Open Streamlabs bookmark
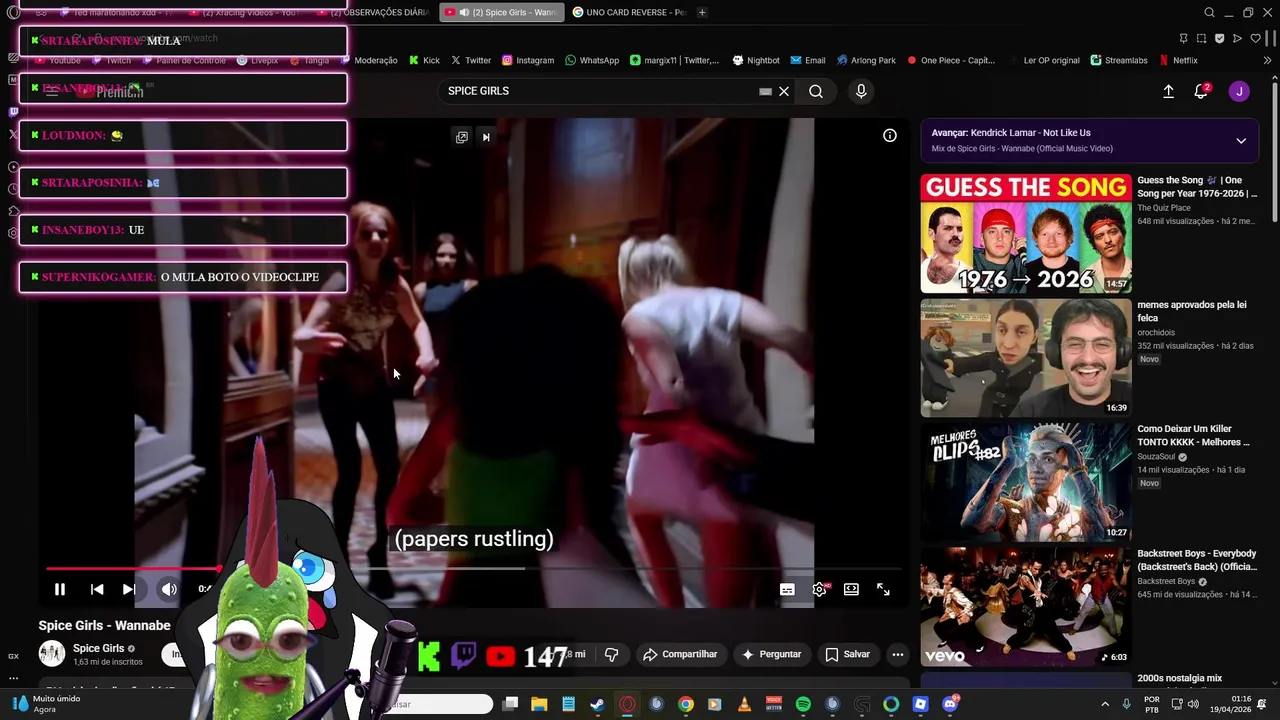 pyautogui.click(x=1119, y=60)
